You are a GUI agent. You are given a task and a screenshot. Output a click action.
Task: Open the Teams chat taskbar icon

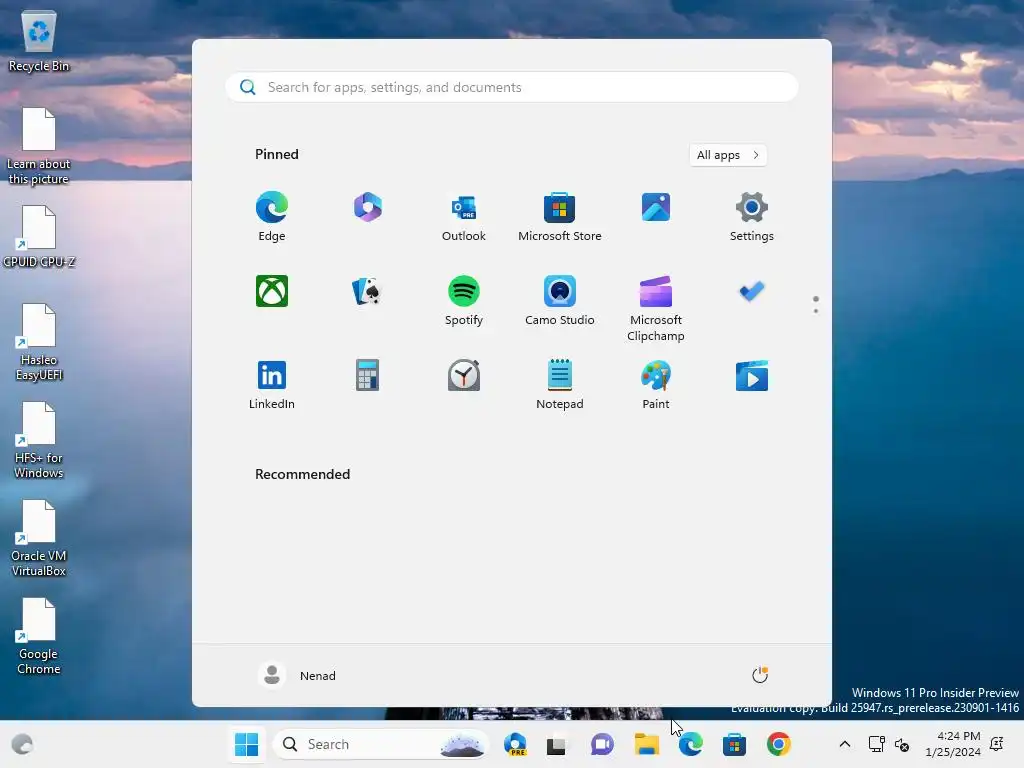(x=602, y=744)
